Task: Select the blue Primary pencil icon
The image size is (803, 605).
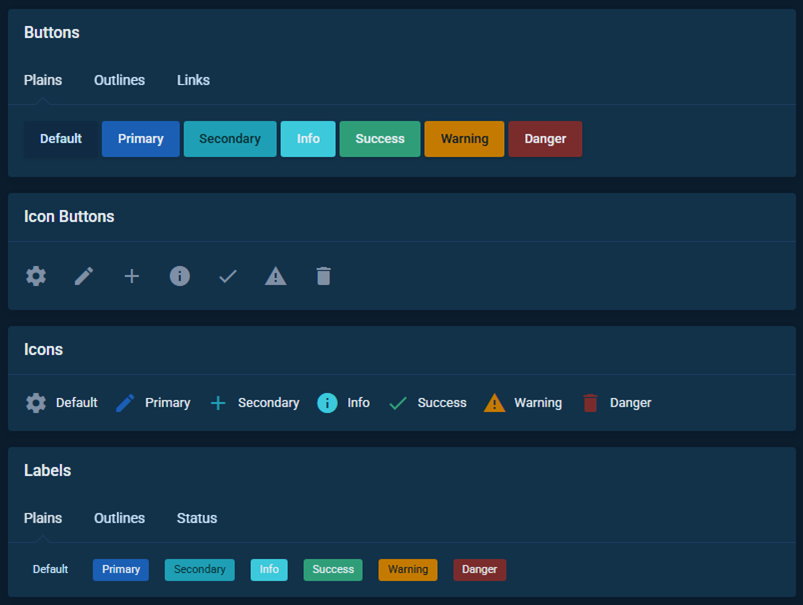Action: pos(125,403)
